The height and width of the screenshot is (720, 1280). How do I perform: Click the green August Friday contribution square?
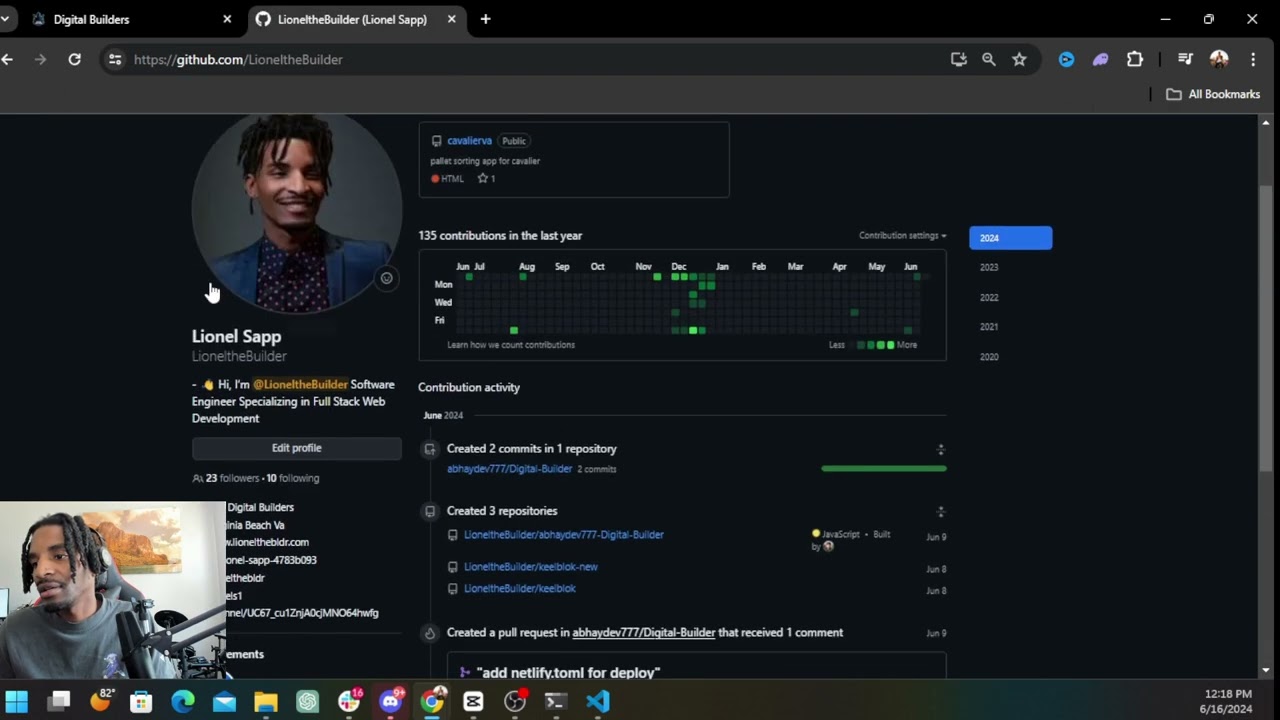pyautogui.click(x=514, y=330)
